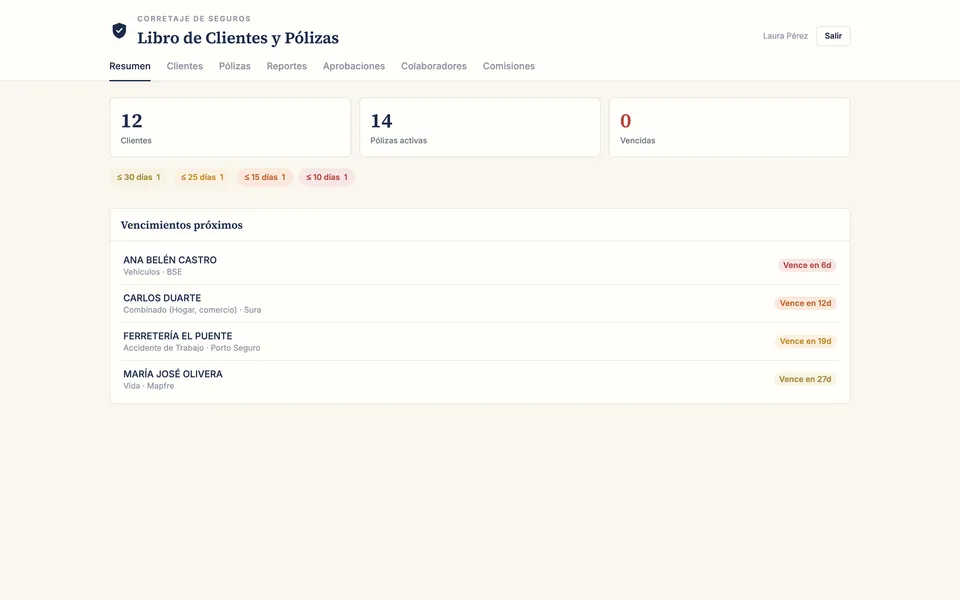Filter by ≤ 25 días chip
The image size is (960, 600).
(202, 177)
